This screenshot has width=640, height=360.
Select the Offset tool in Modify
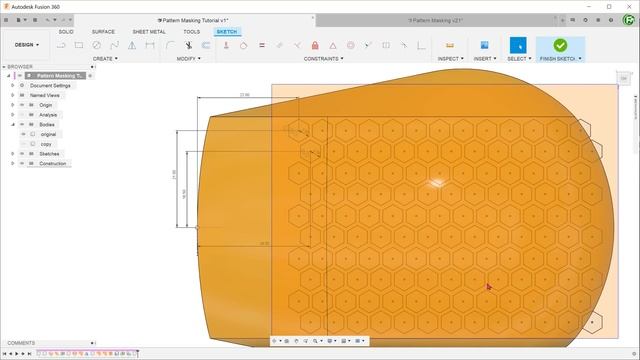(206, 45)
